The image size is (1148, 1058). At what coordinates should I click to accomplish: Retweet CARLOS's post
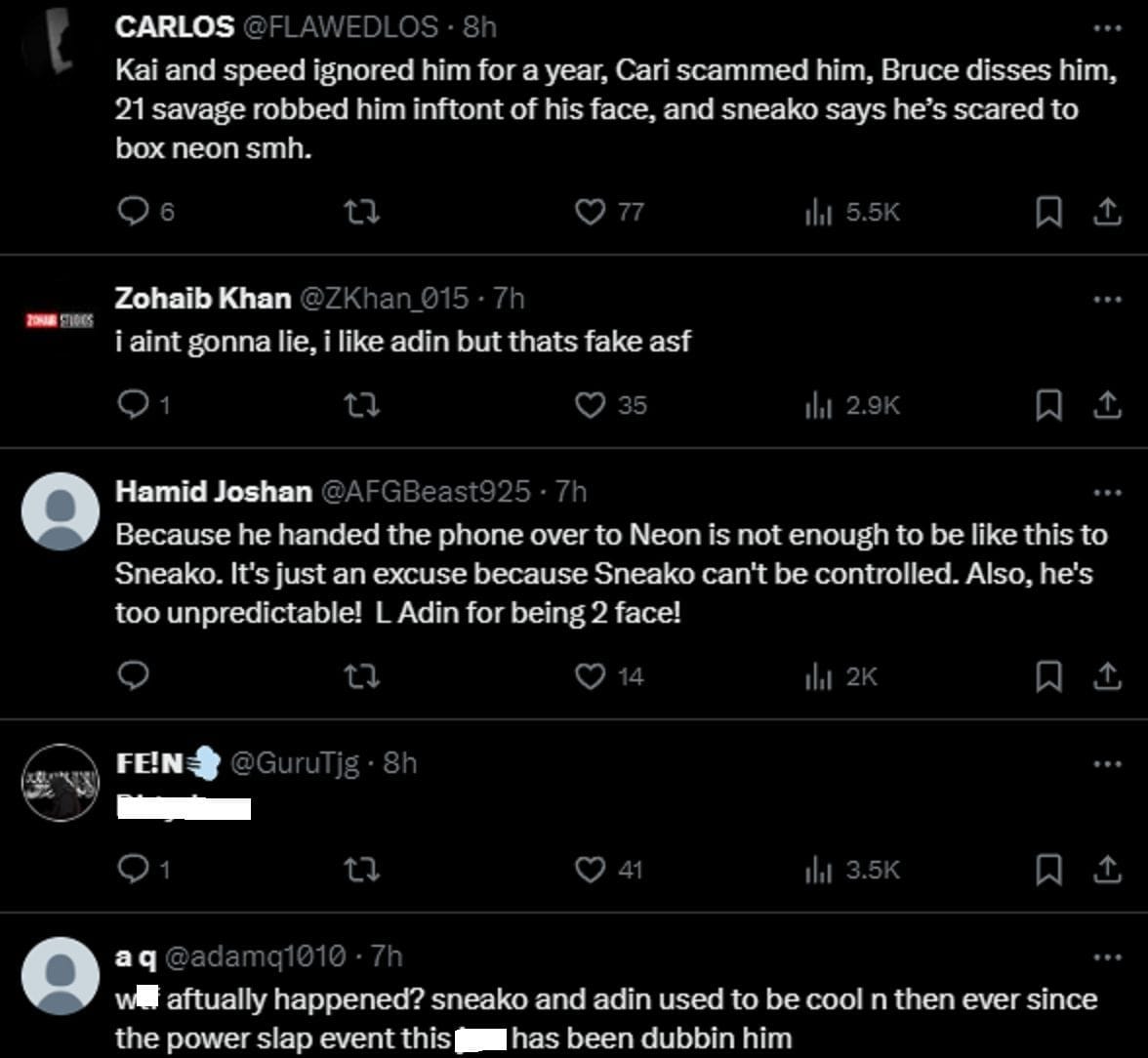[x=363, y=212]
